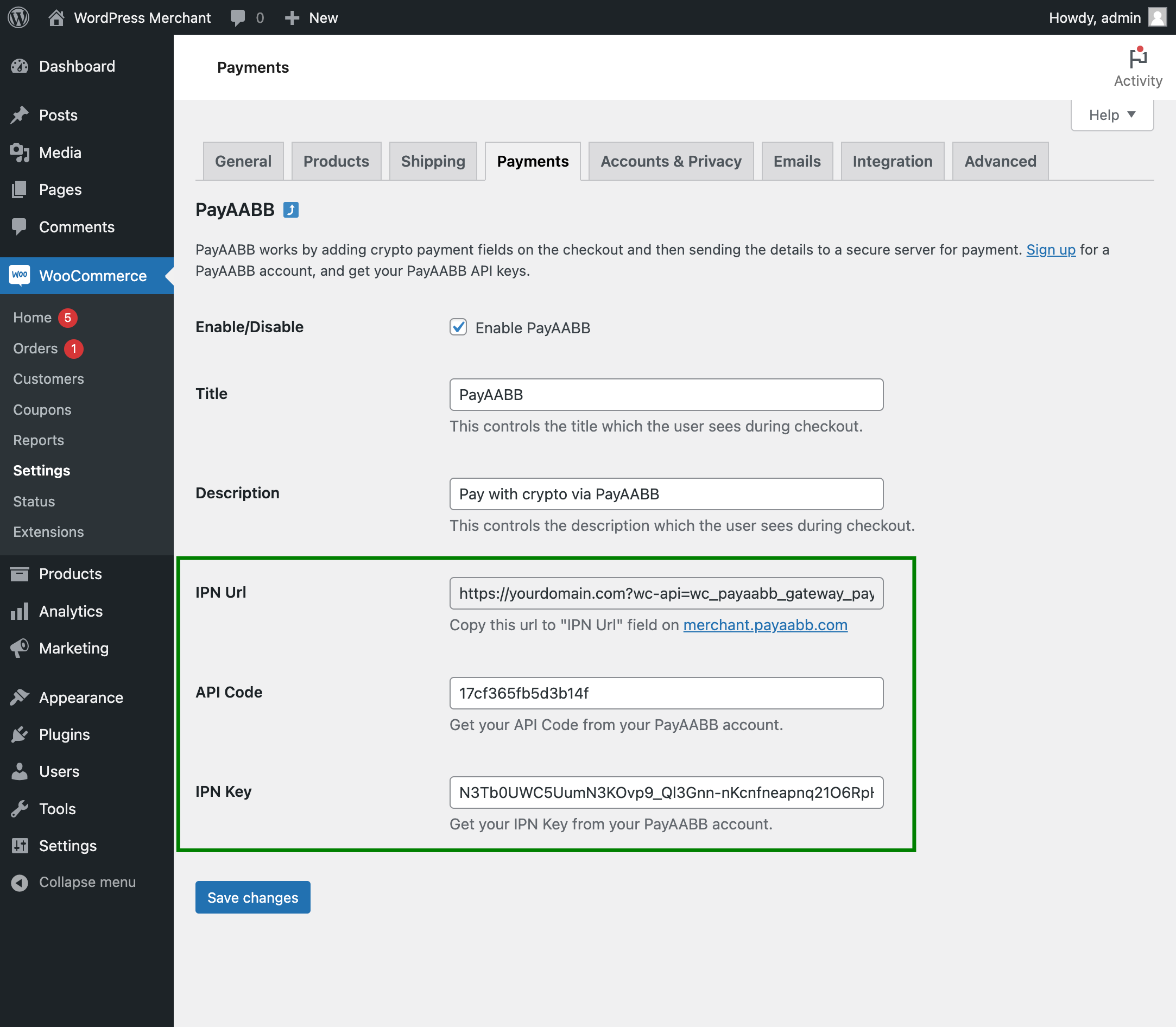Click the Posts pin icon
The height and width of the screenshot is (1027, 1176).
[20, 115]
